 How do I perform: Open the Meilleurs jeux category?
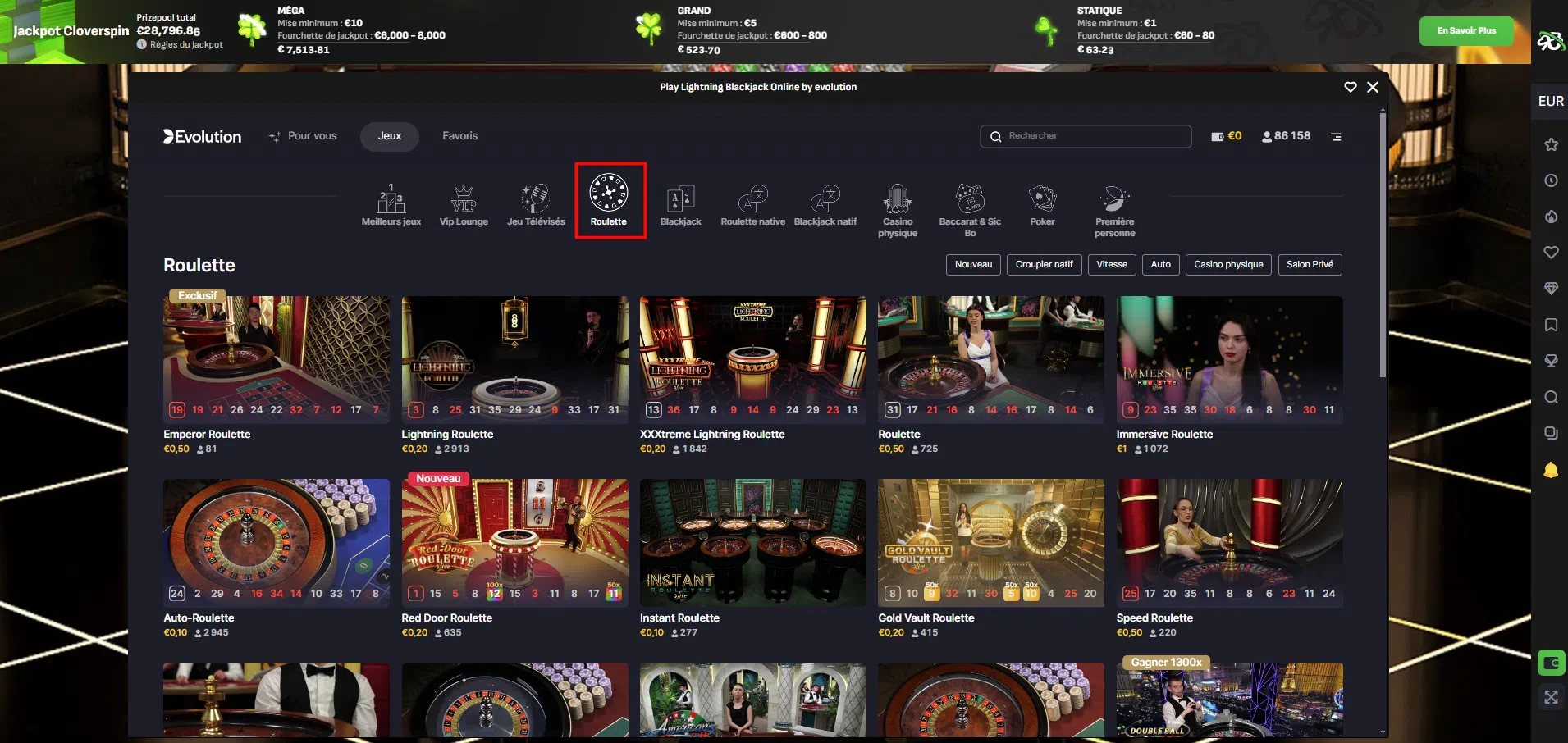pyautogui.click(x=391, y=204)
